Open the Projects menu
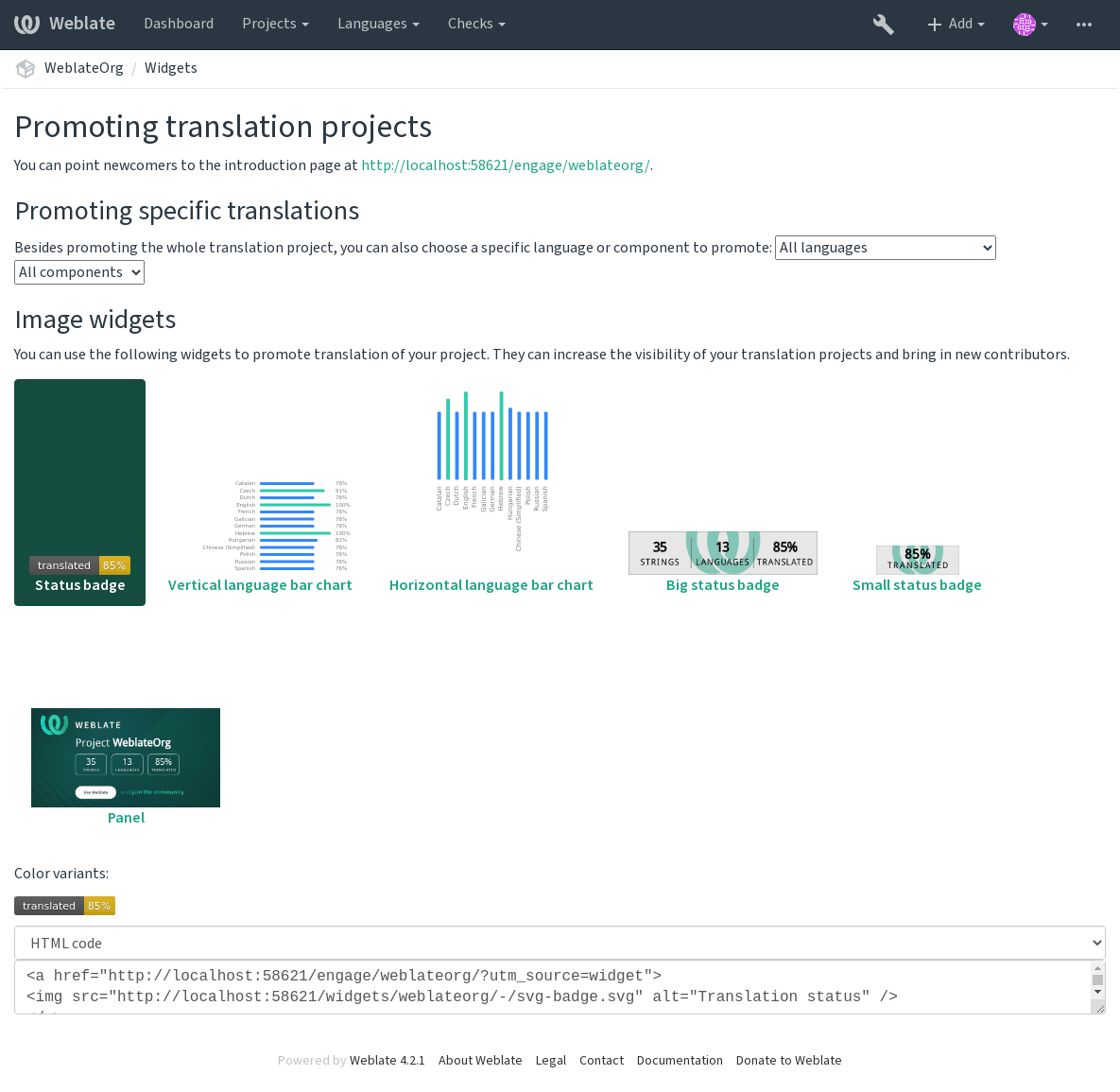This screenshot has width=1120, height=1092. pyautogui.click(x=275, y=24)
